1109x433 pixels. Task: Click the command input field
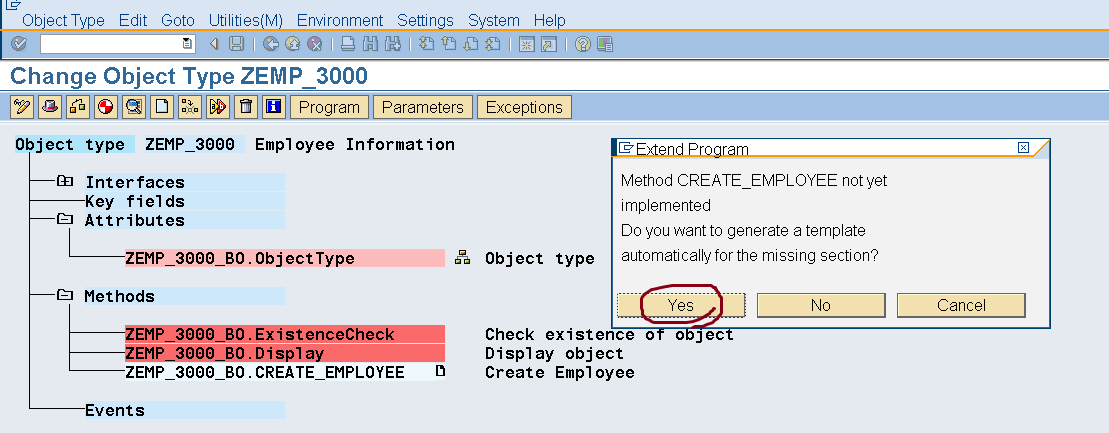point(110,44)
